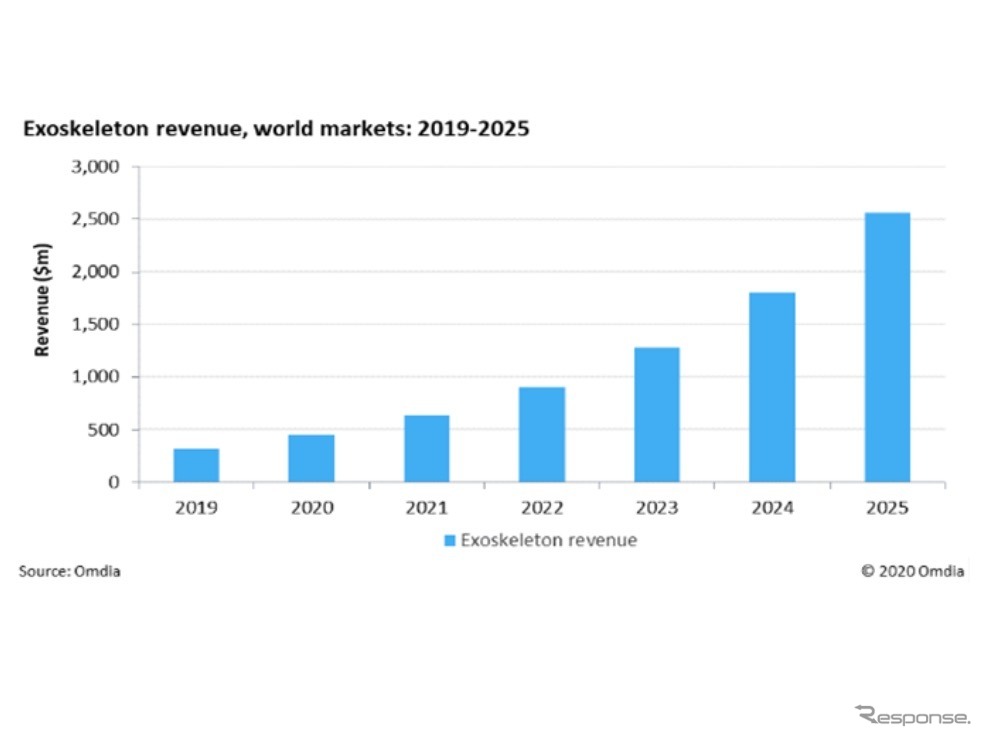Click the 2019 x-axis year label
This screenshot has width=982, height=737.
[x=196, y=508]
